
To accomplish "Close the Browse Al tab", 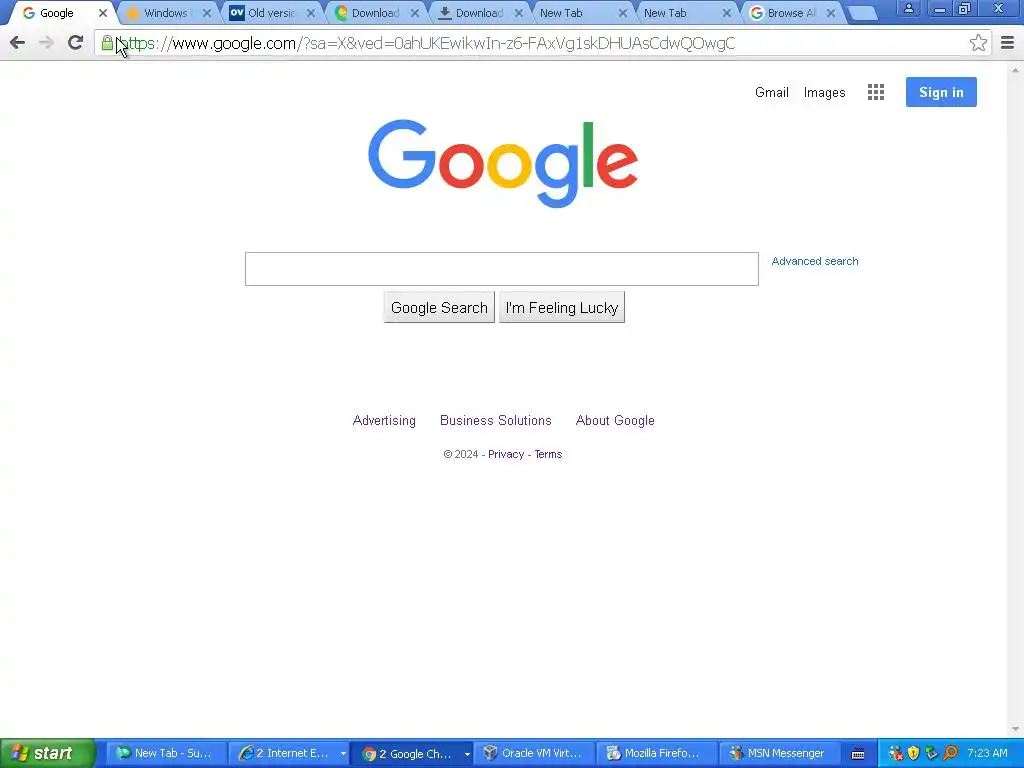I will (x=831, y=13).
